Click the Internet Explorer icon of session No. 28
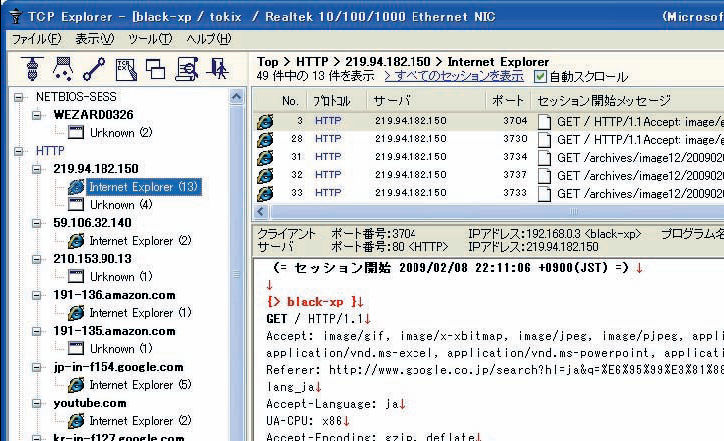 265,139
